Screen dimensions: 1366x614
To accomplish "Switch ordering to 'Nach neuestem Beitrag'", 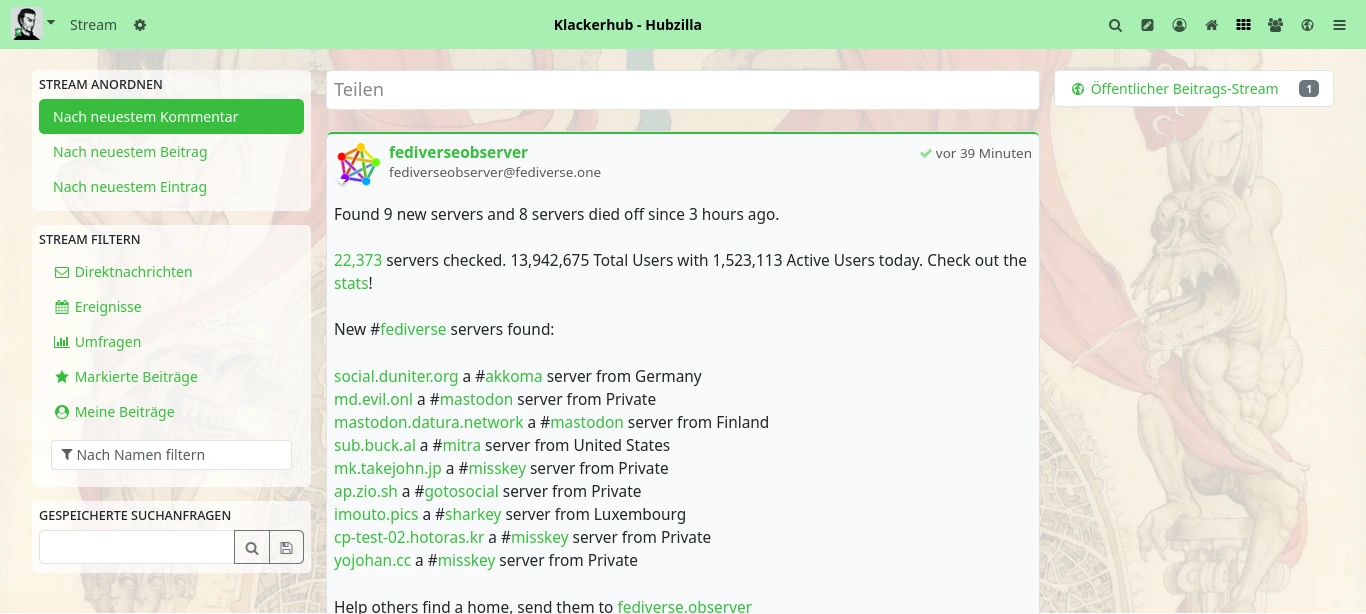I will click(130, 152).
